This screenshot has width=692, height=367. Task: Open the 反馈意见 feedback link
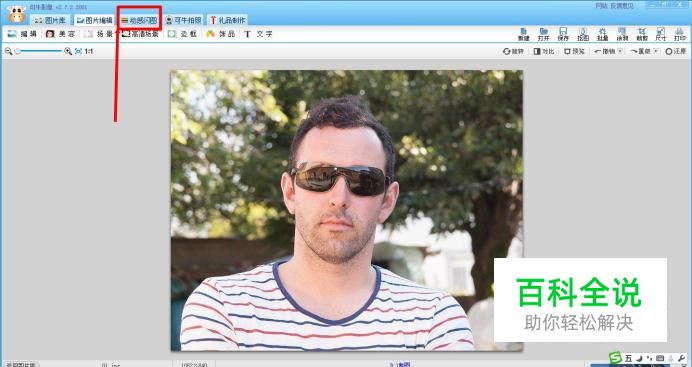tap(622, 6)
